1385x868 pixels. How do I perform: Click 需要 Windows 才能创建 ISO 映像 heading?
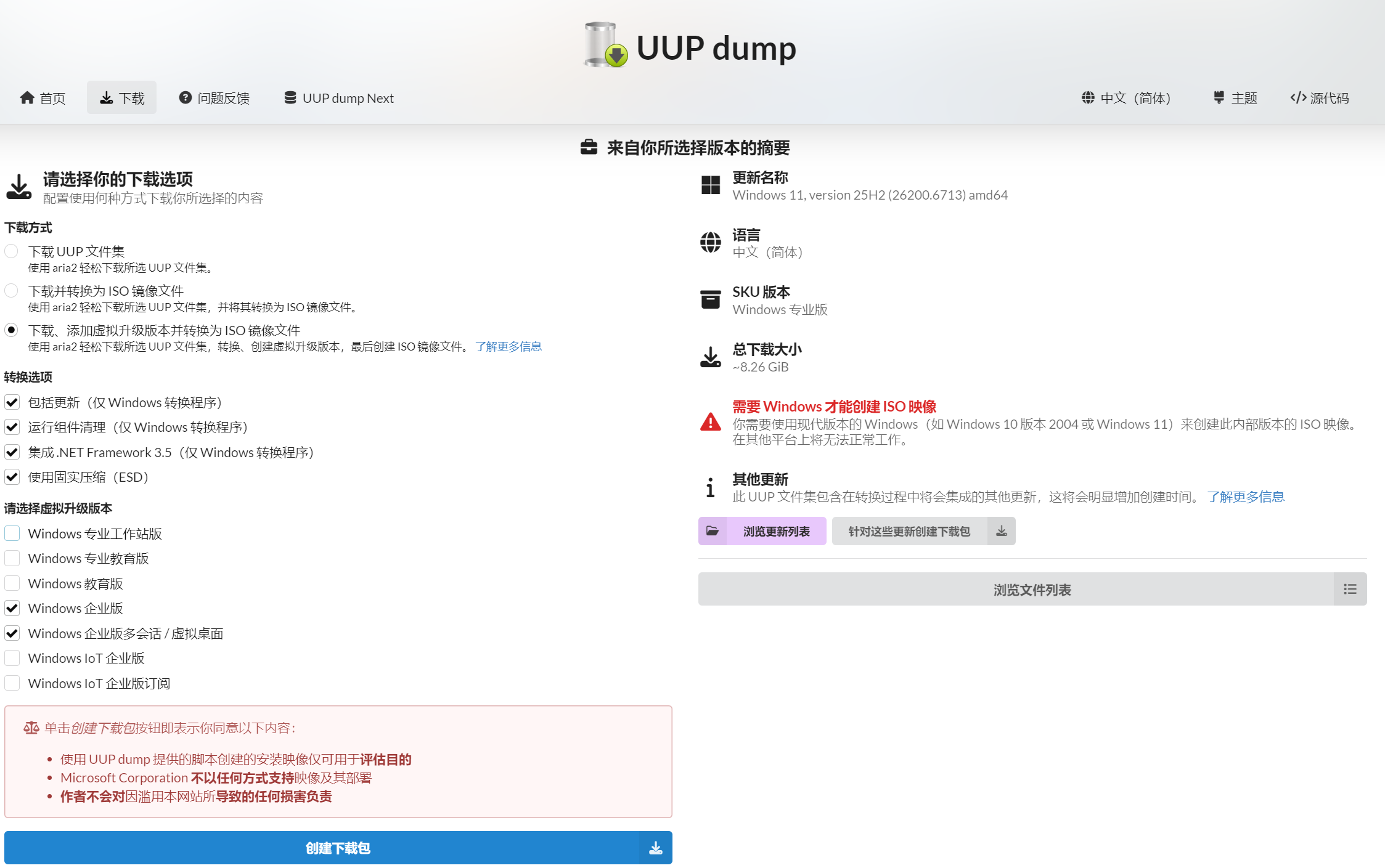[834, 406]
